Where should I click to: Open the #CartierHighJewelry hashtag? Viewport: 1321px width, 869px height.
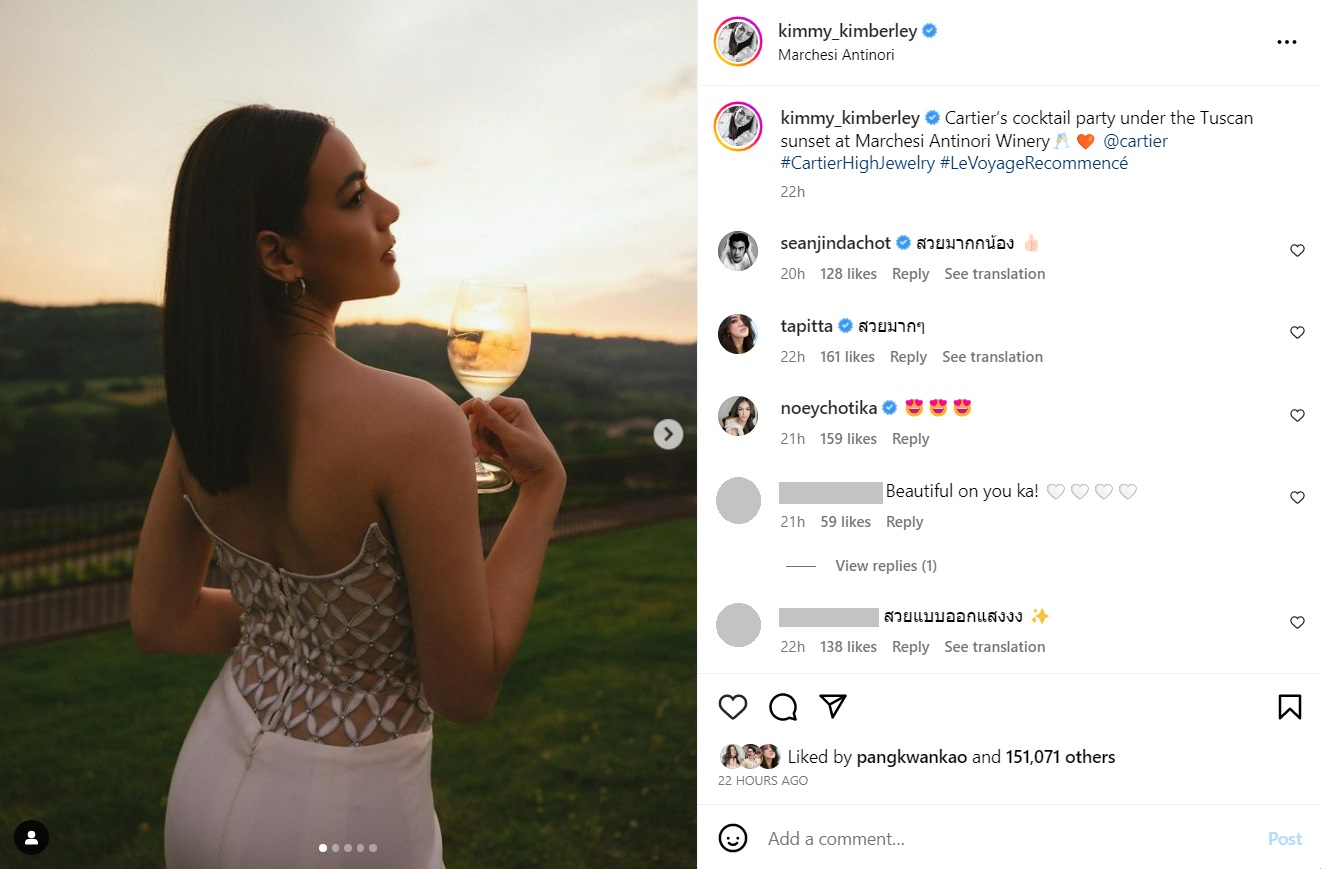pos(857,163)
